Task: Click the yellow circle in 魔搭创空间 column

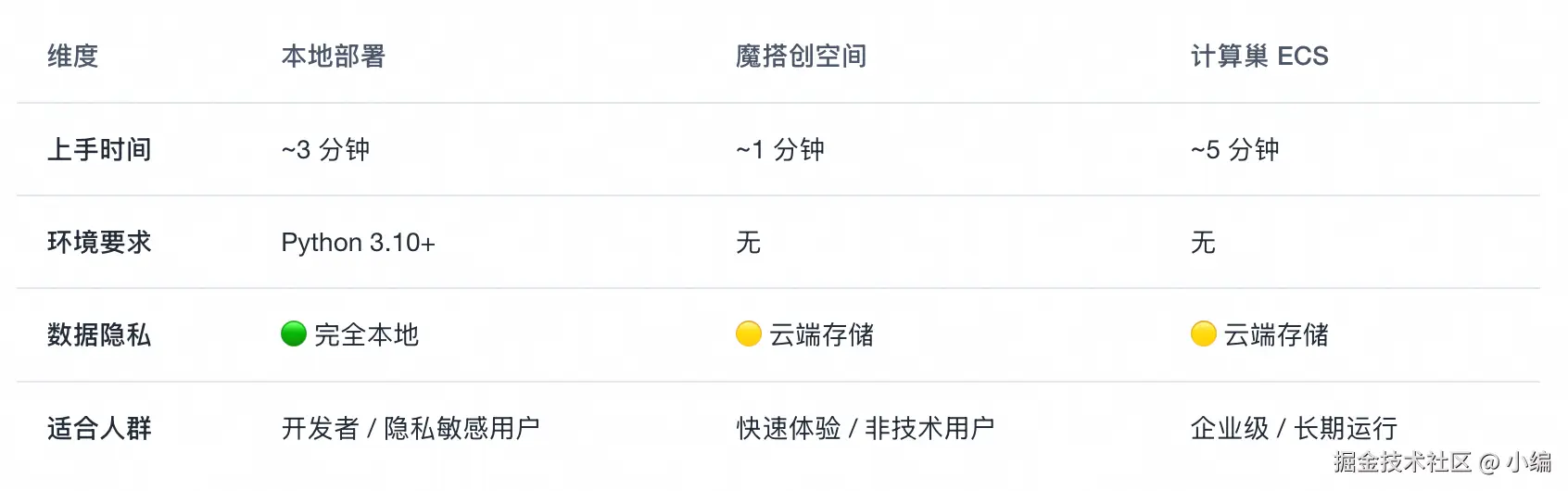Action: [749, 334]
